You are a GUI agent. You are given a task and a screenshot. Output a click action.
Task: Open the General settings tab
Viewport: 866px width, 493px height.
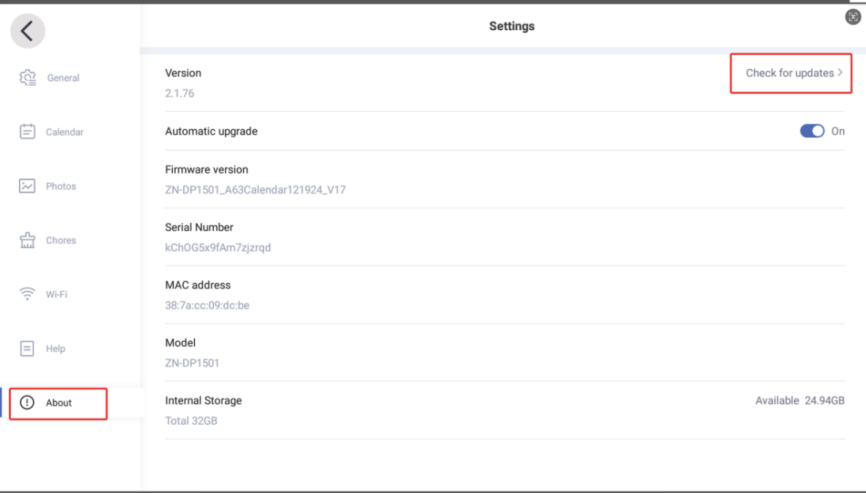click(x=63, y=78)
